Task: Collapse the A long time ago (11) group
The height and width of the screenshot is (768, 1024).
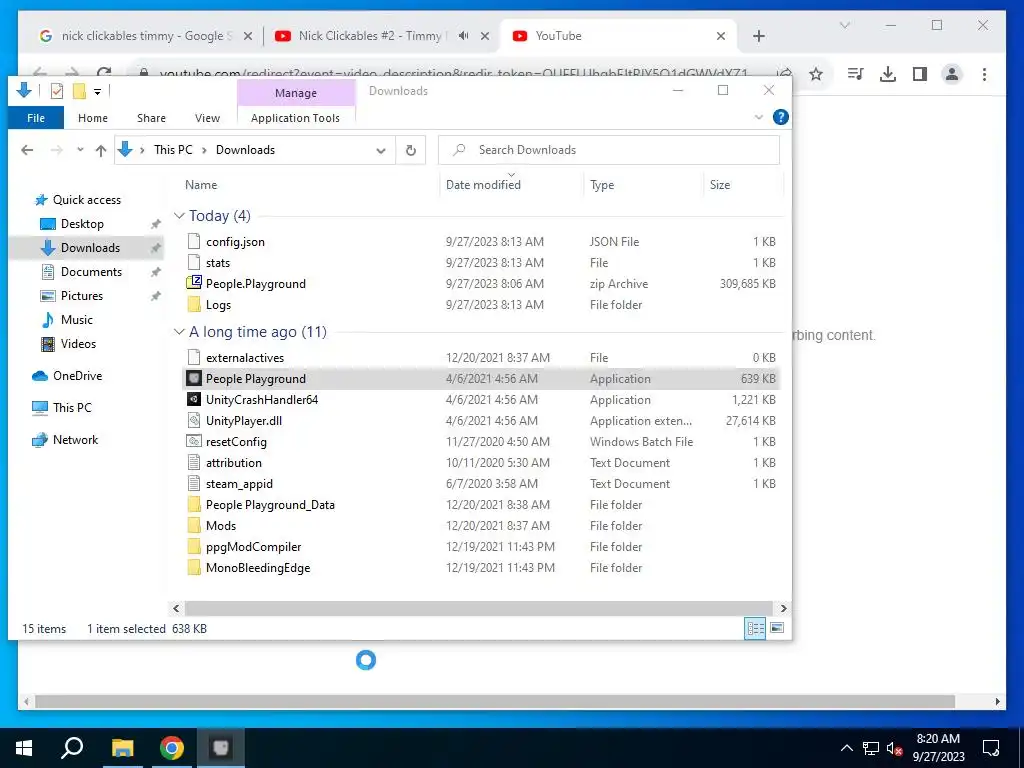Action: click(x=179, y=332)
